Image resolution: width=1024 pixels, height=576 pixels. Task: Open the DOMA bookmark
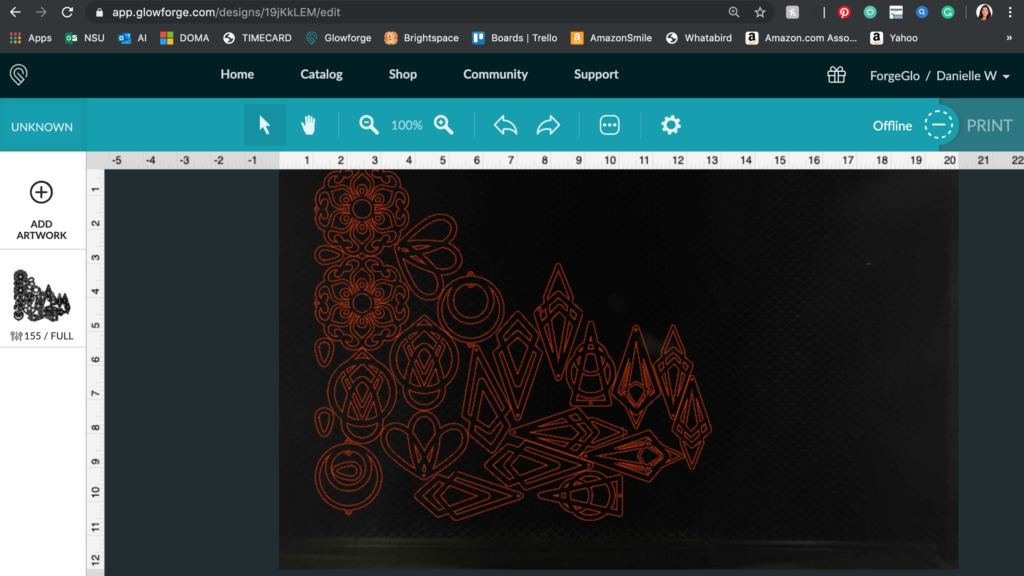185,38
